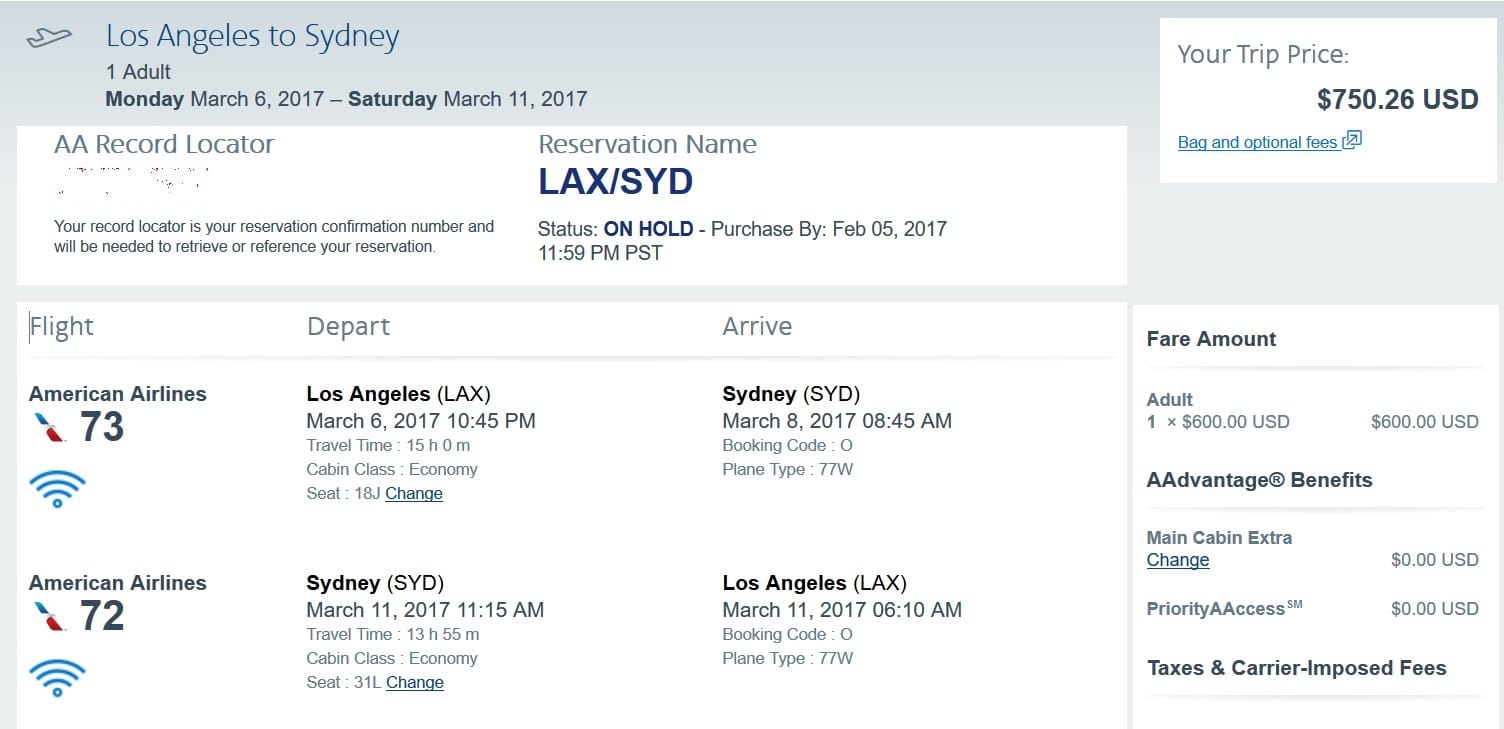Click the Wi-Fi icon under flight 72
The width and height of the screenshot is (1504, 729).
point(57,678)
